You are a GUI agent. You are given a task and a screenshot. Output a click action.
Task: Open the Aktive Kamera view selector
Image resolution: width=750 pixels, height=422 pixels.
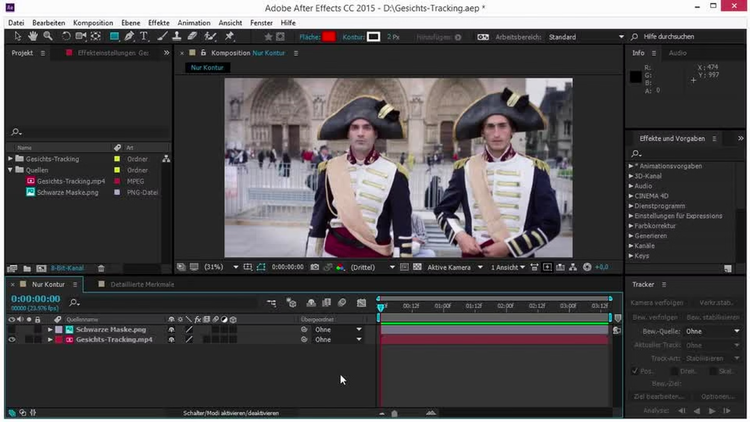click(x=451, y=267)
